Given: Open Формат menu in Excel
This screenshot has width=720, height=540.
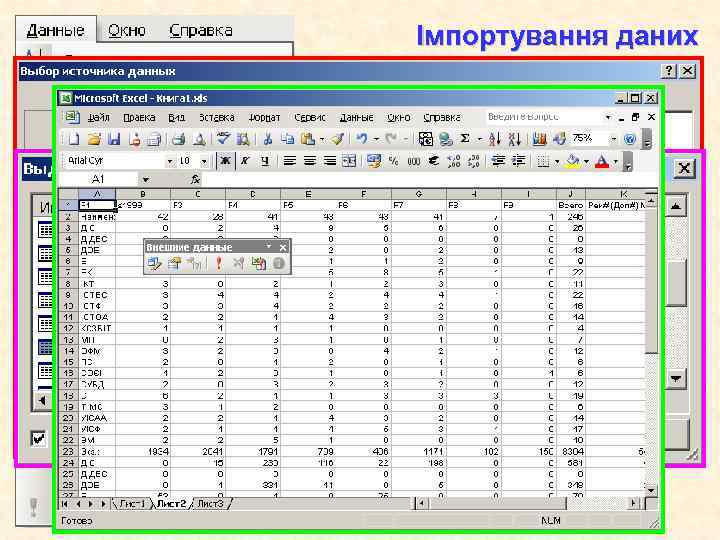Looking at the screenshot, I should [x=264, y=118].
